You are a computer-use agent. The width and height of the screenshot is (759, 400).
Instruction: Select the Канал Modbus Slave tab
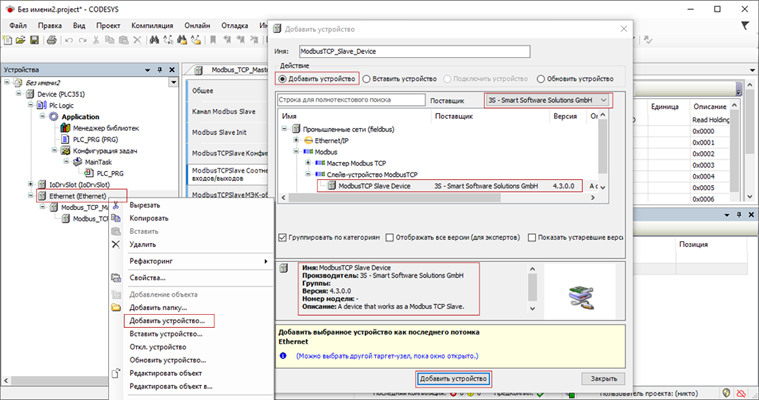[224, 111]
